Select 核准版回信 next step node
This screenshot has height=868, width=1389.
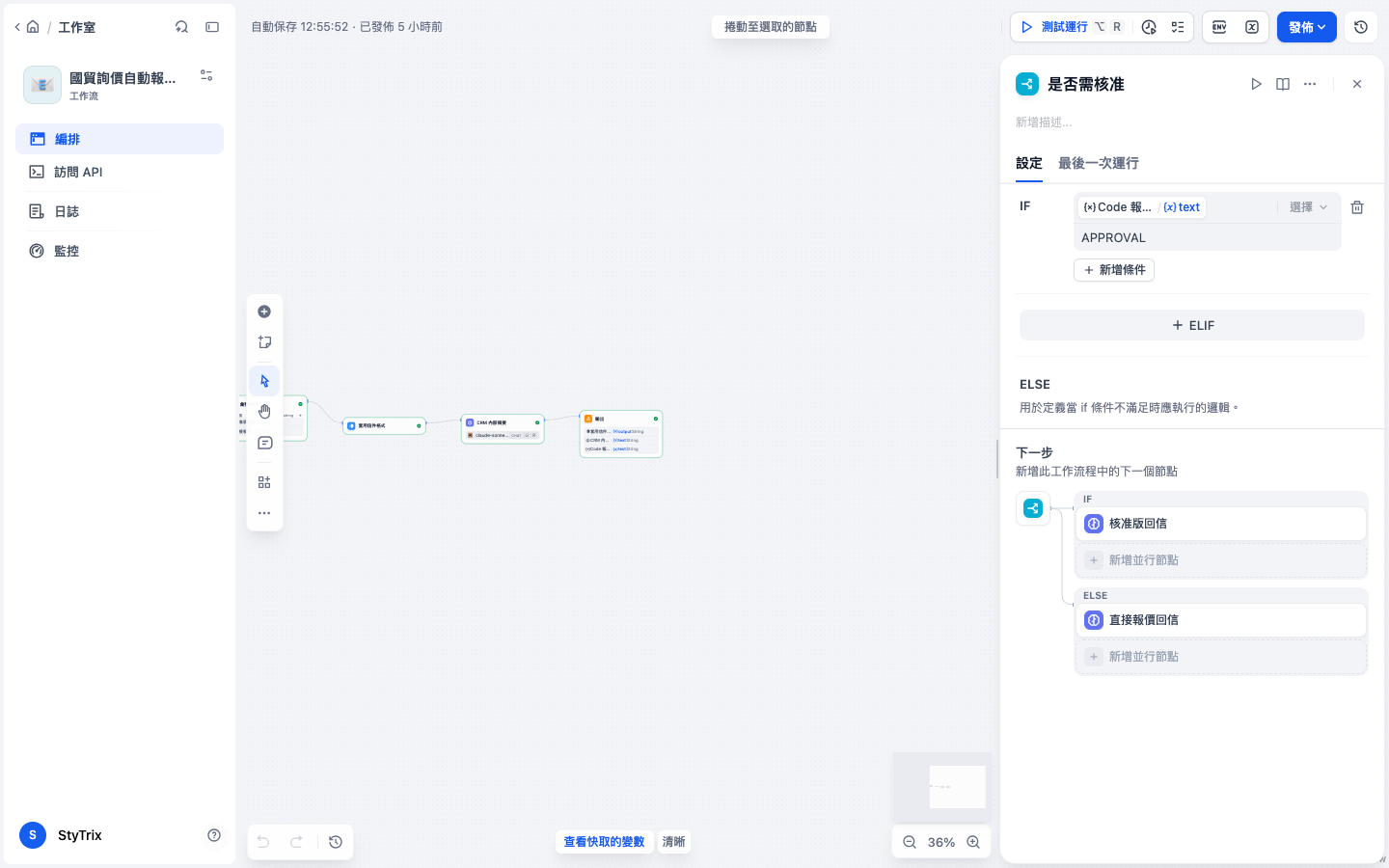[x=1221, y=524]
